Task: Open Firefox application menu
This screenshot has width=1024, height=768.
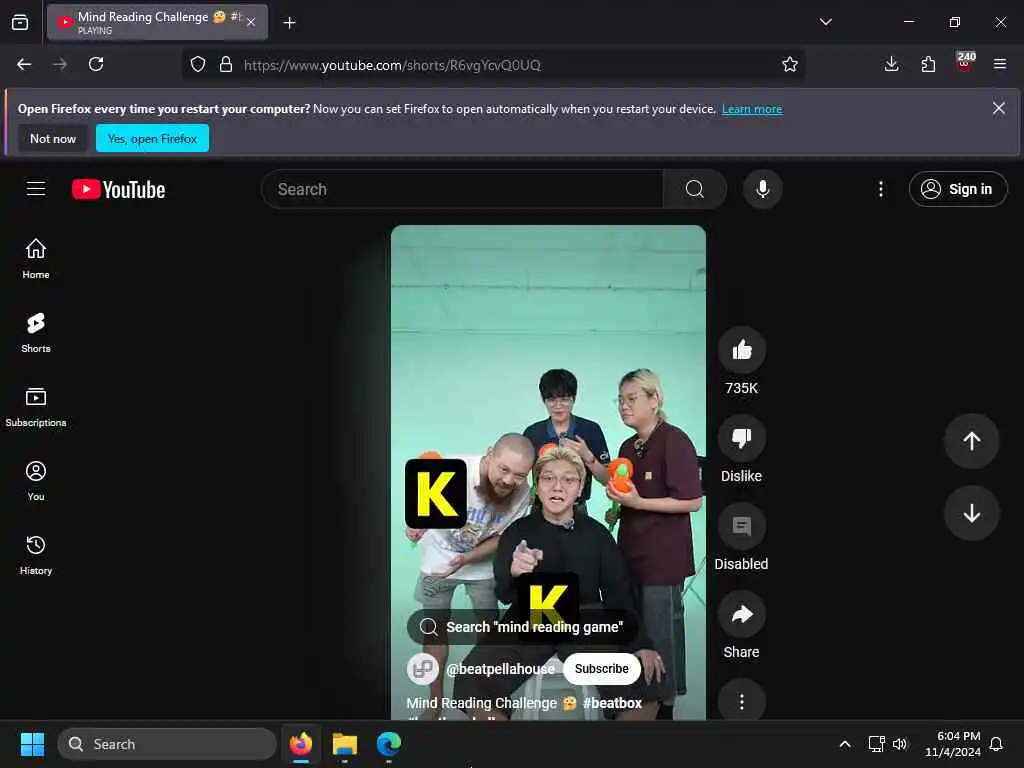Action: click(1000, 64)
